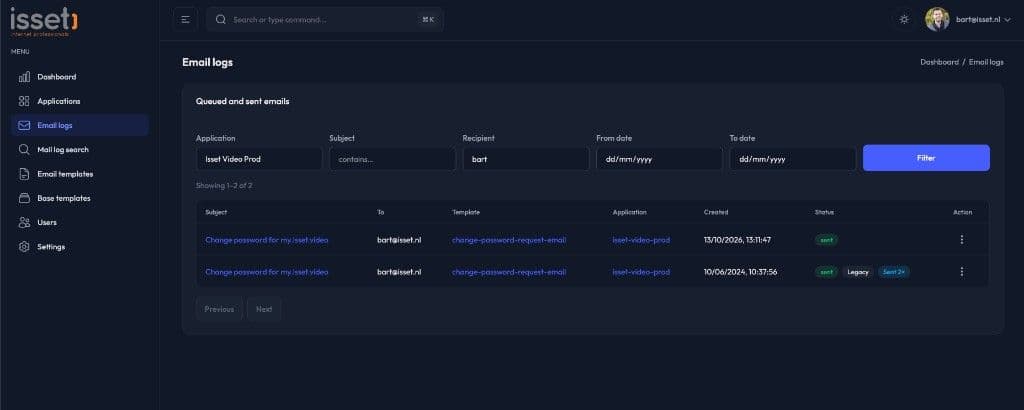Click the 10/06/2024, 10:37:56 created timestamp
Viewport: 1024px width, 410px height.
click(741, 272)
